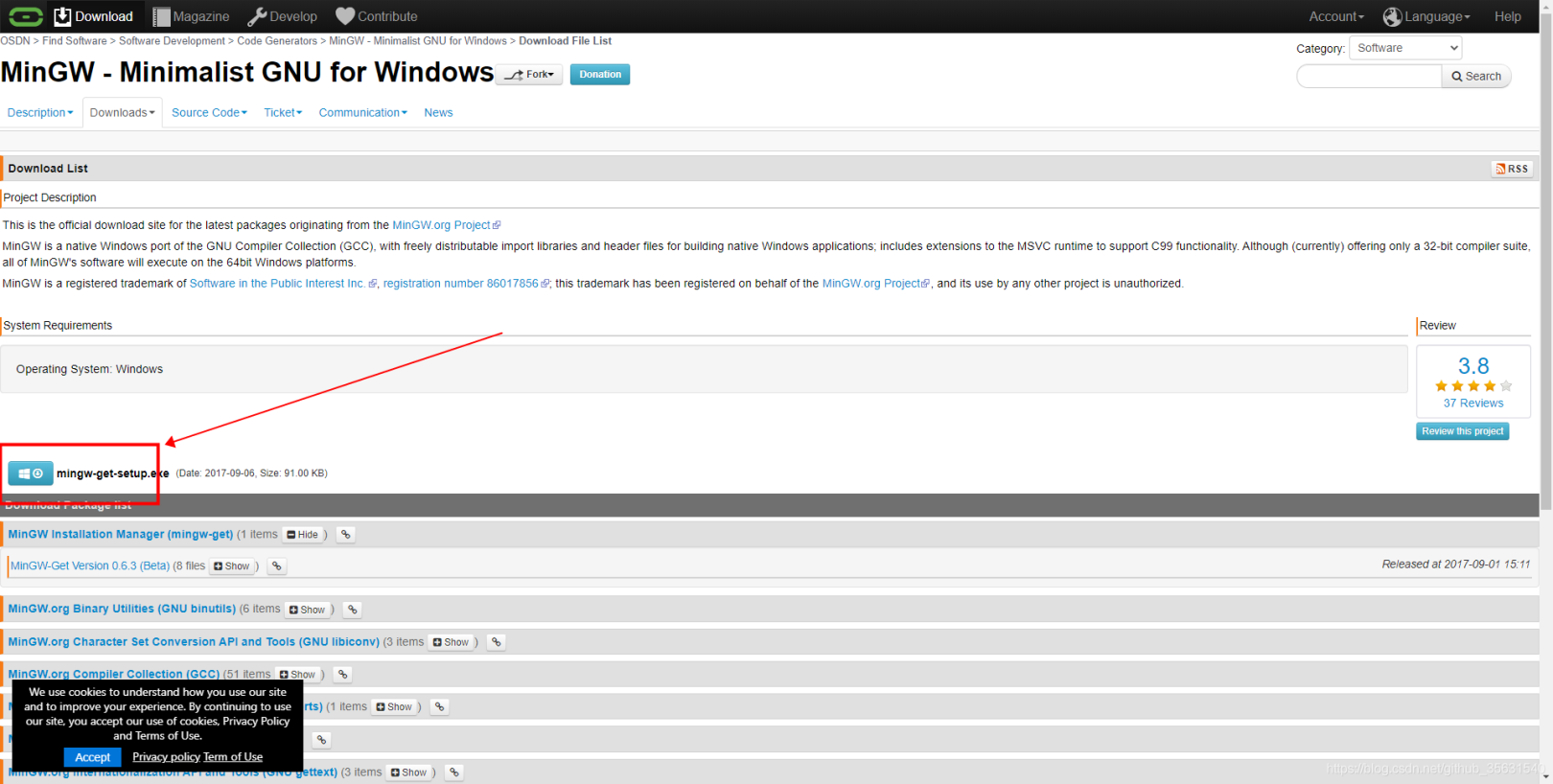Show files for MinGW-Get Version 0.6.3
The width and height of the screenshot is (1553, 784).
tap(232, 566)
